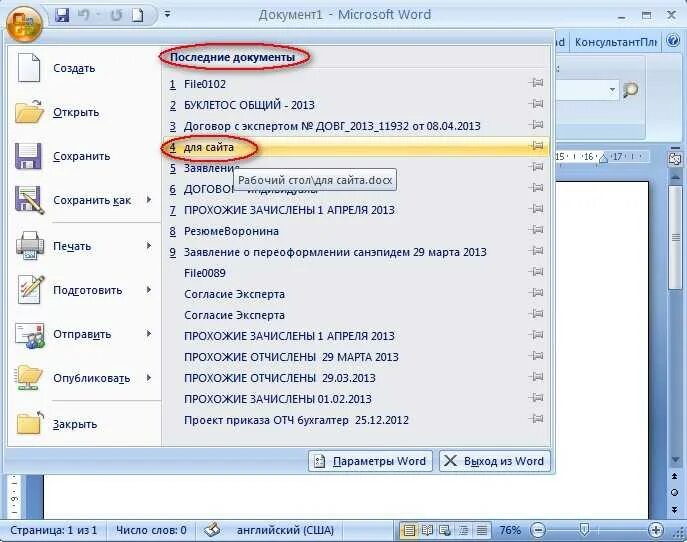Pin the Договор с экспертом document

[536, 124]
